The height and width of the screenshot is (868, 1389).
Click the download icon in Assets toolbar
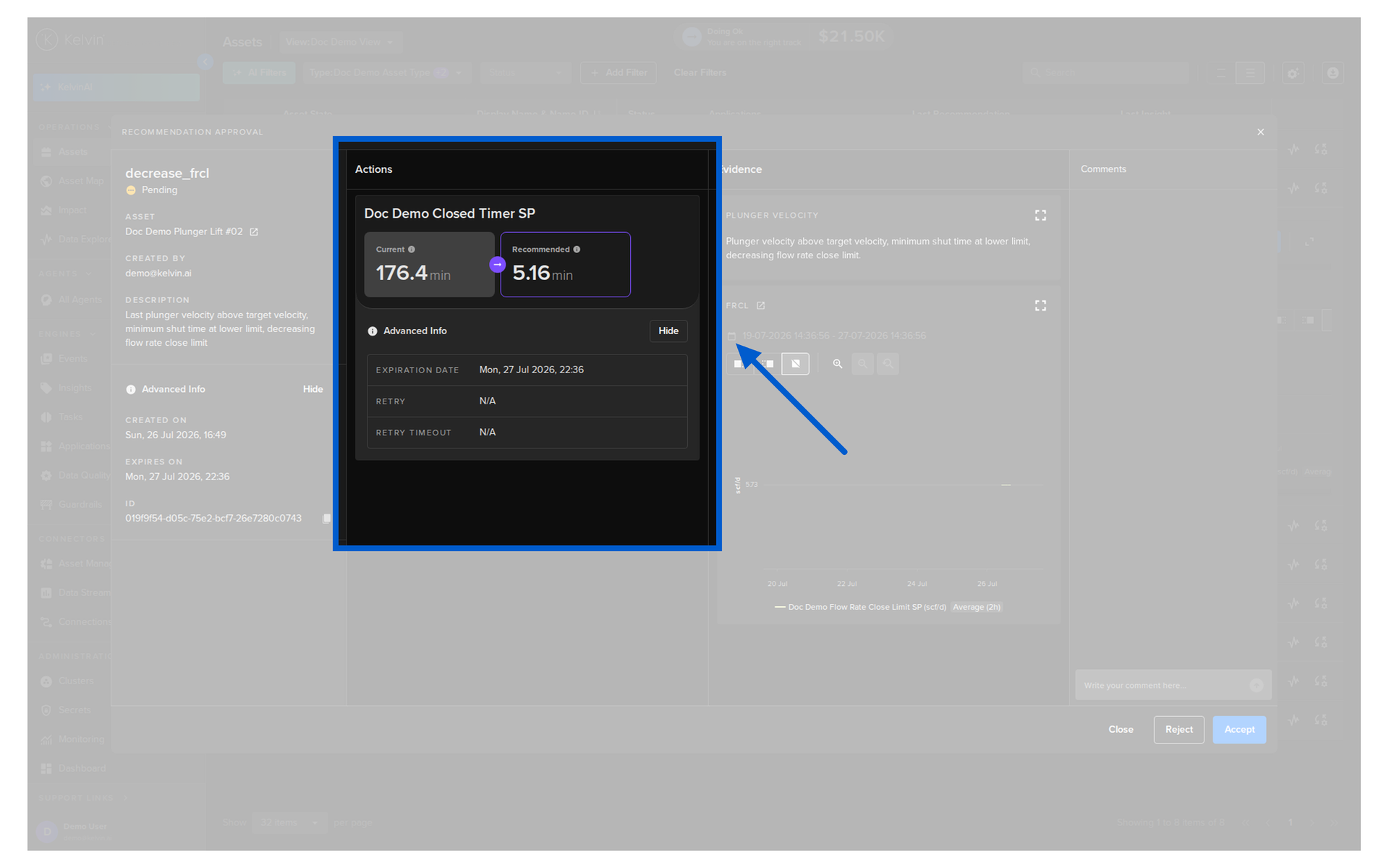(1333, 73)
